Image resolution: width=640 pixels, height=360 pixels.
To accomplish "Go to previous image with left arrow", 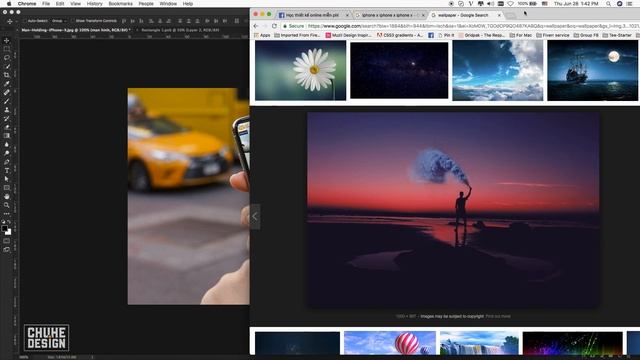I will [255, 217].
